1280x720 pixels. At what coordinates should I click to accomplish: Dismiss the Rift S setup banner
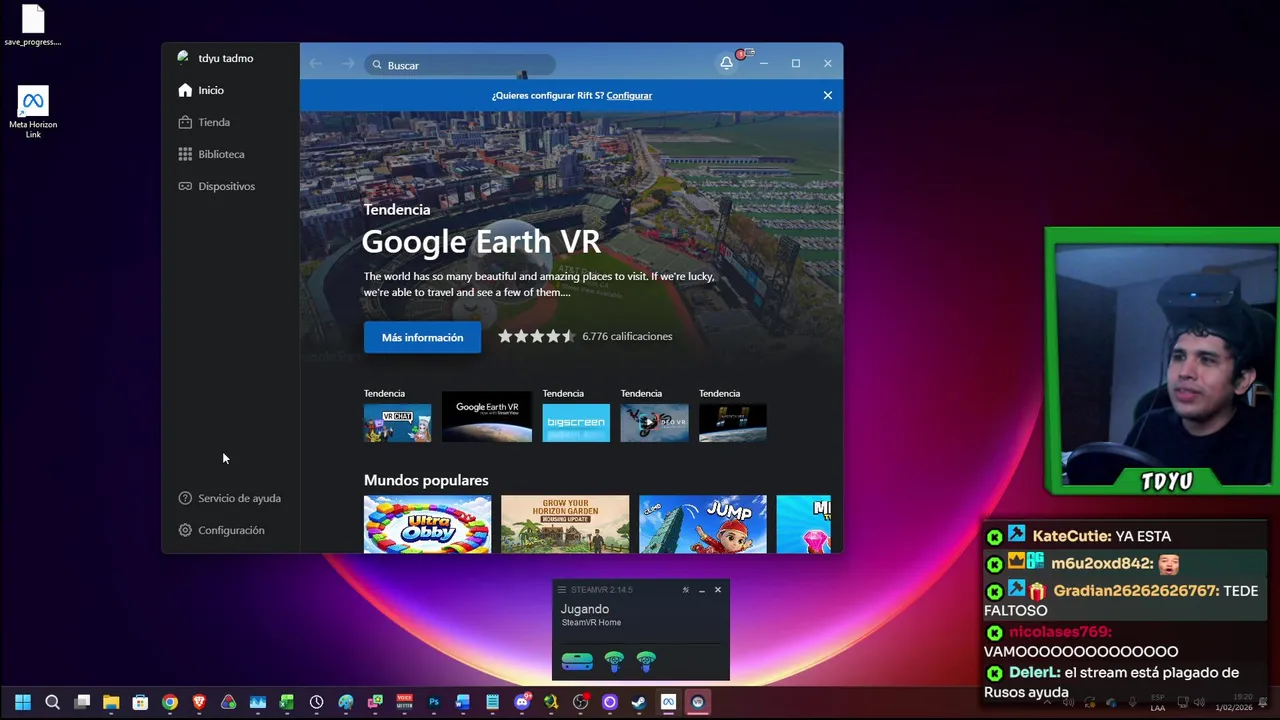point(828,95)
